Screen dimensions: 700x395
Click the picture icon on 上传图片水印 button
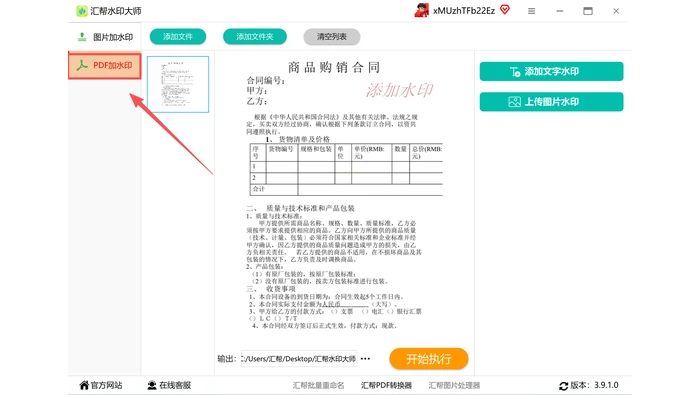tap(514, 102)
